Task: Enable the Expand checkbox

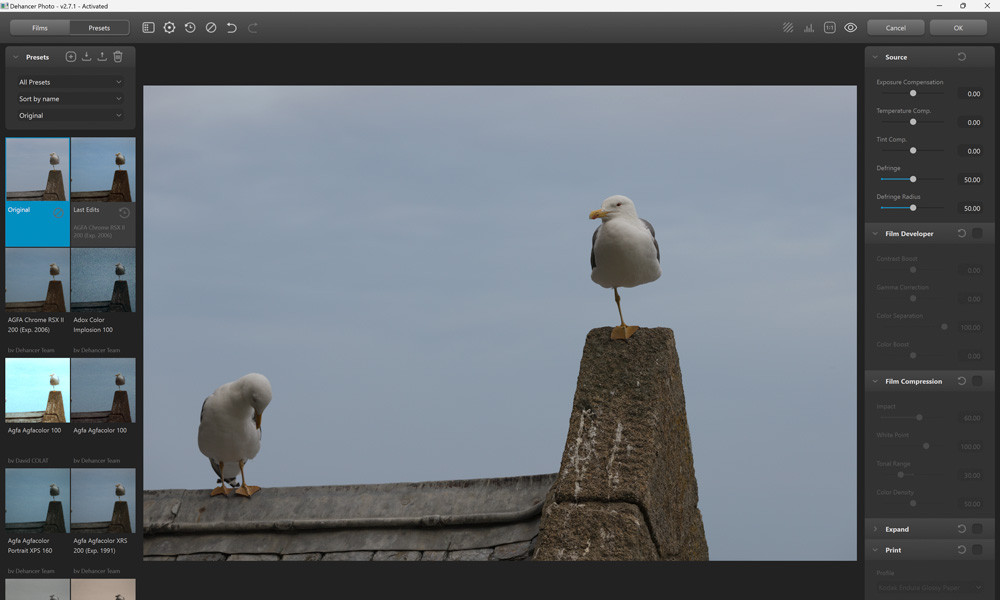Action: (977, 529)
